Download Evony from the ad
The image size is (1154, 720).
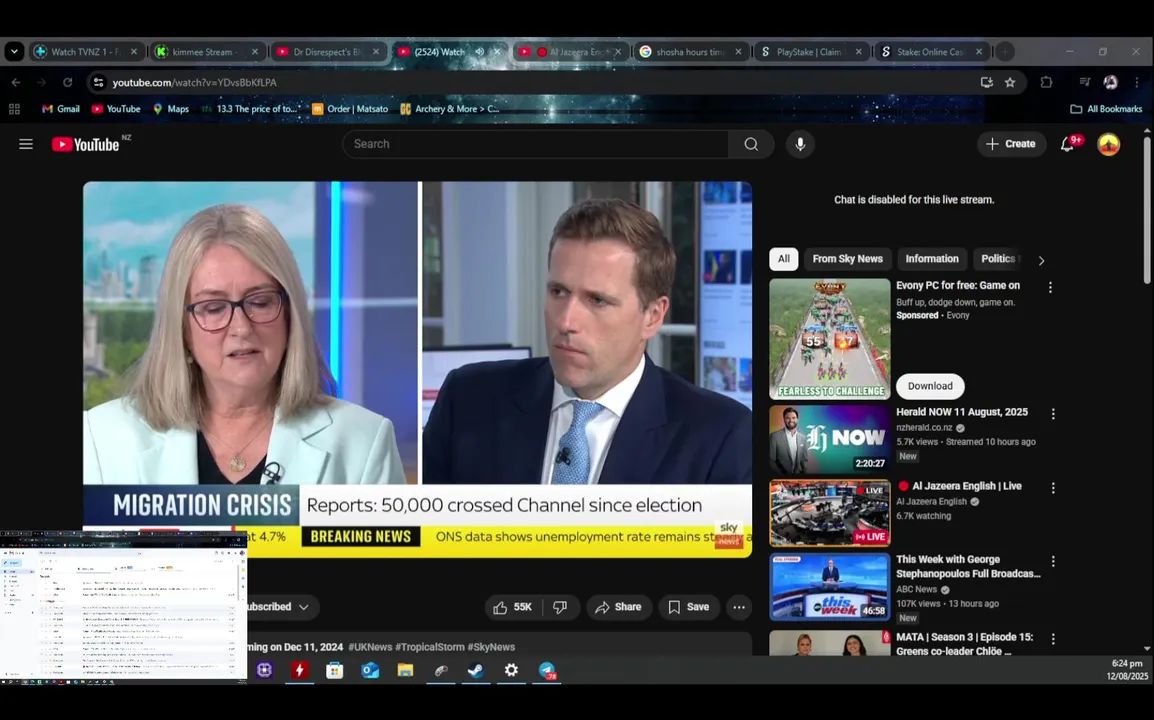tap(930, 387)
